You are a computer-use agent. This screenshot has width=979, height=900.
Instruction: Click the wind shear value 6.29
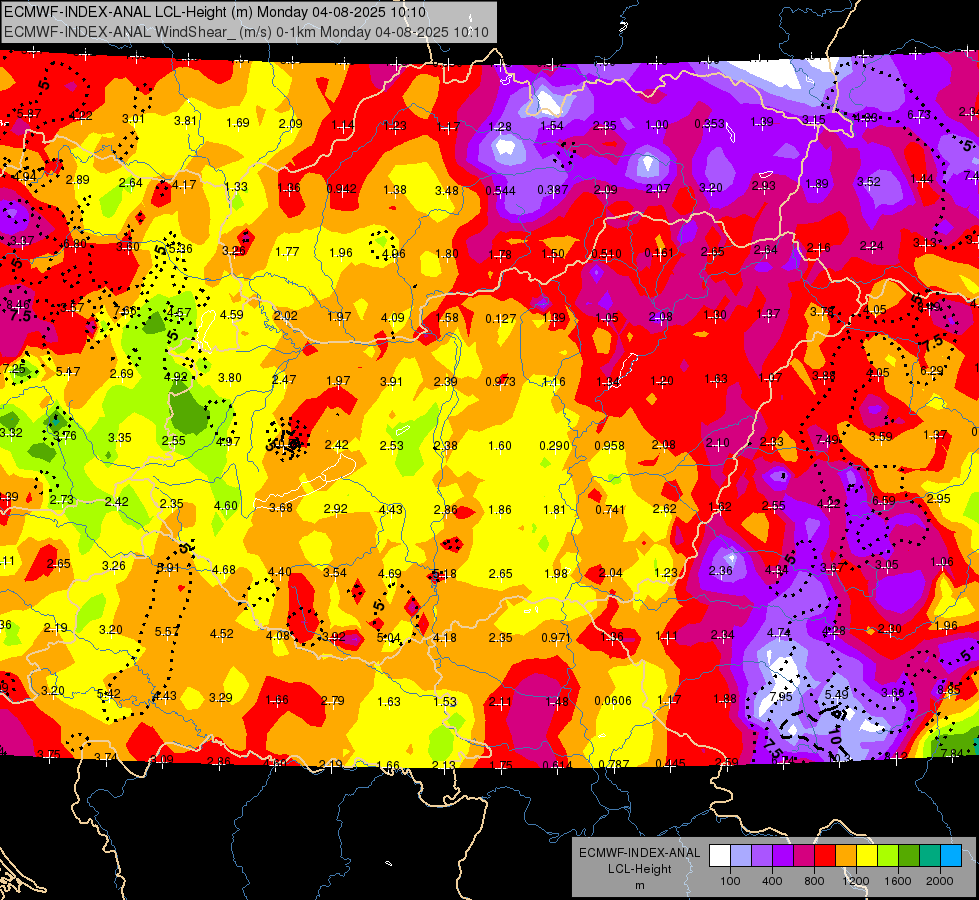coord(932,370)
